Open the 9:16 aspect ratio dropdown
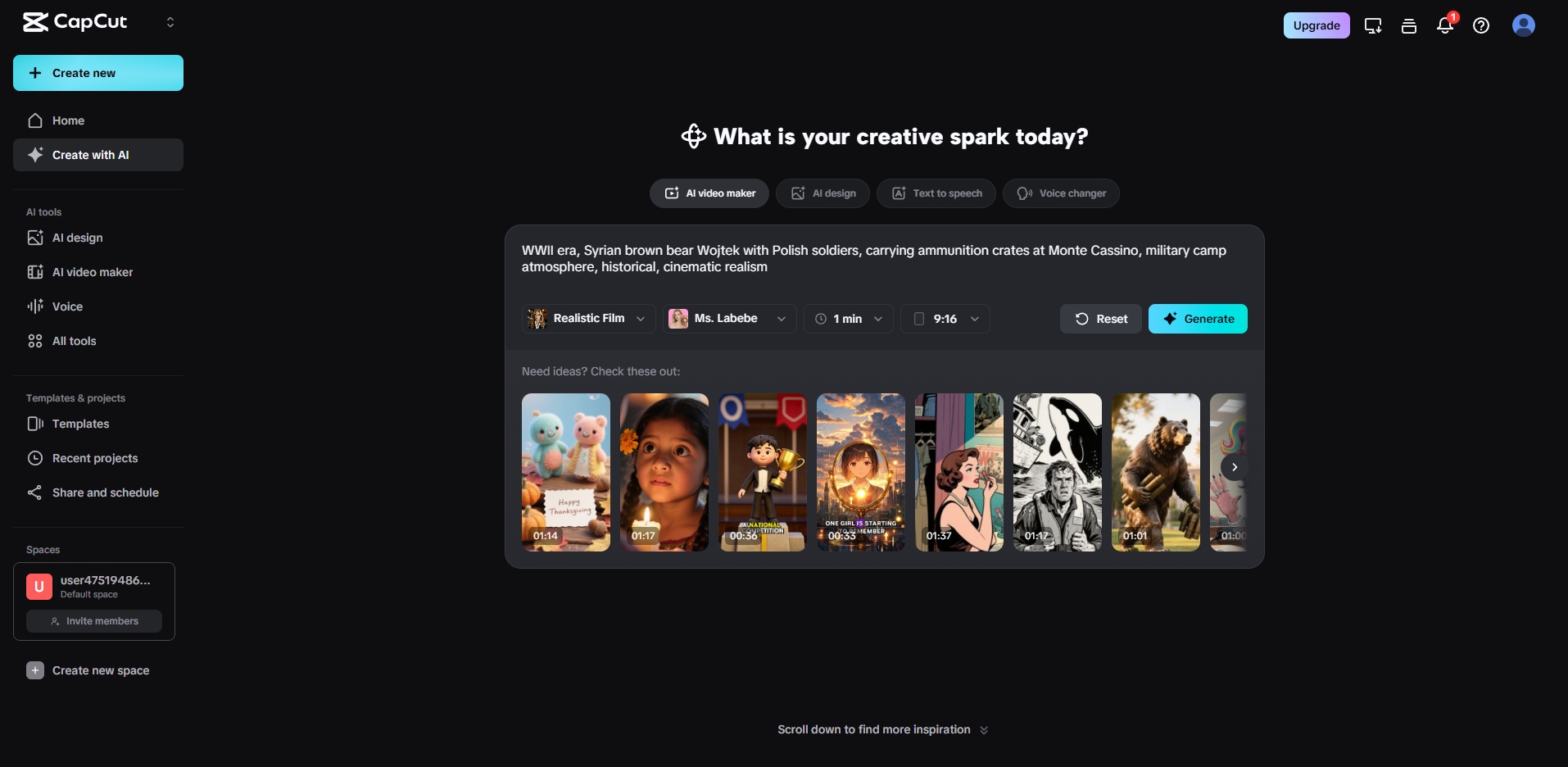The width and height of the screenshot is (1568, 767). coord(945,319)
